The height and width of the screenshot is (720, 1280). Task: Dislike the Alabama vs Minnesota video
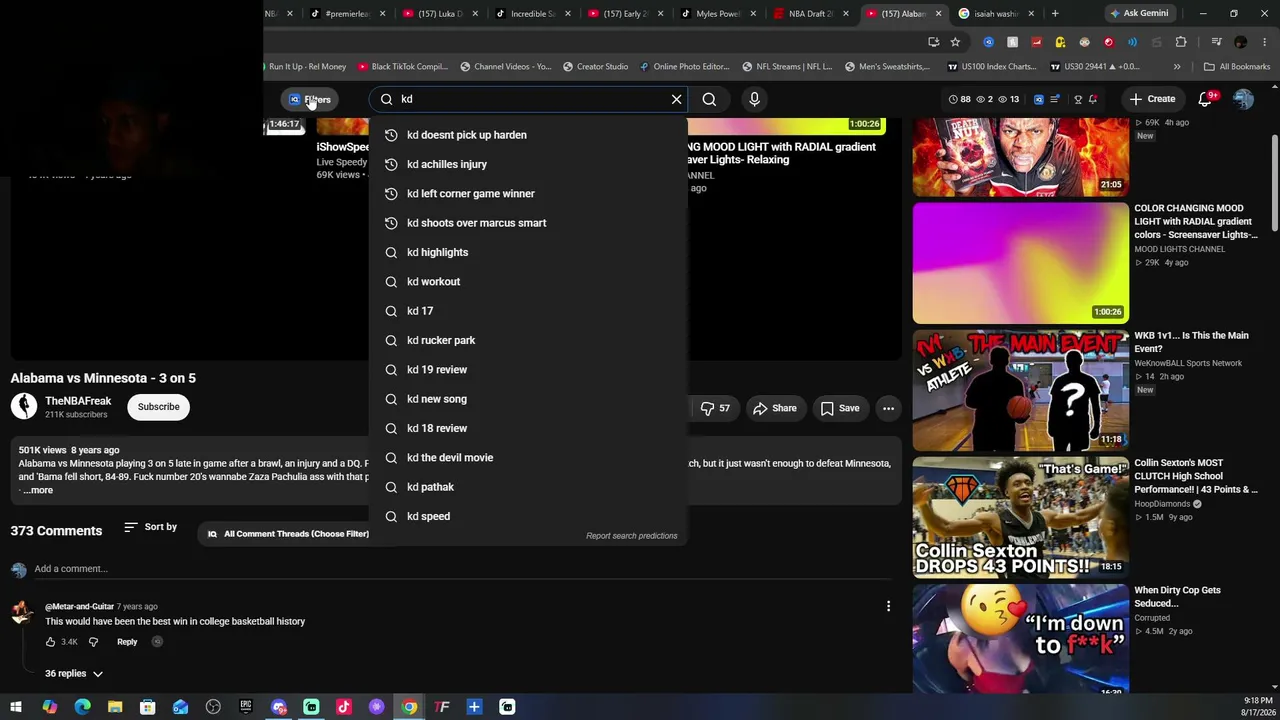pyautogui.click(x=715, y=408)
